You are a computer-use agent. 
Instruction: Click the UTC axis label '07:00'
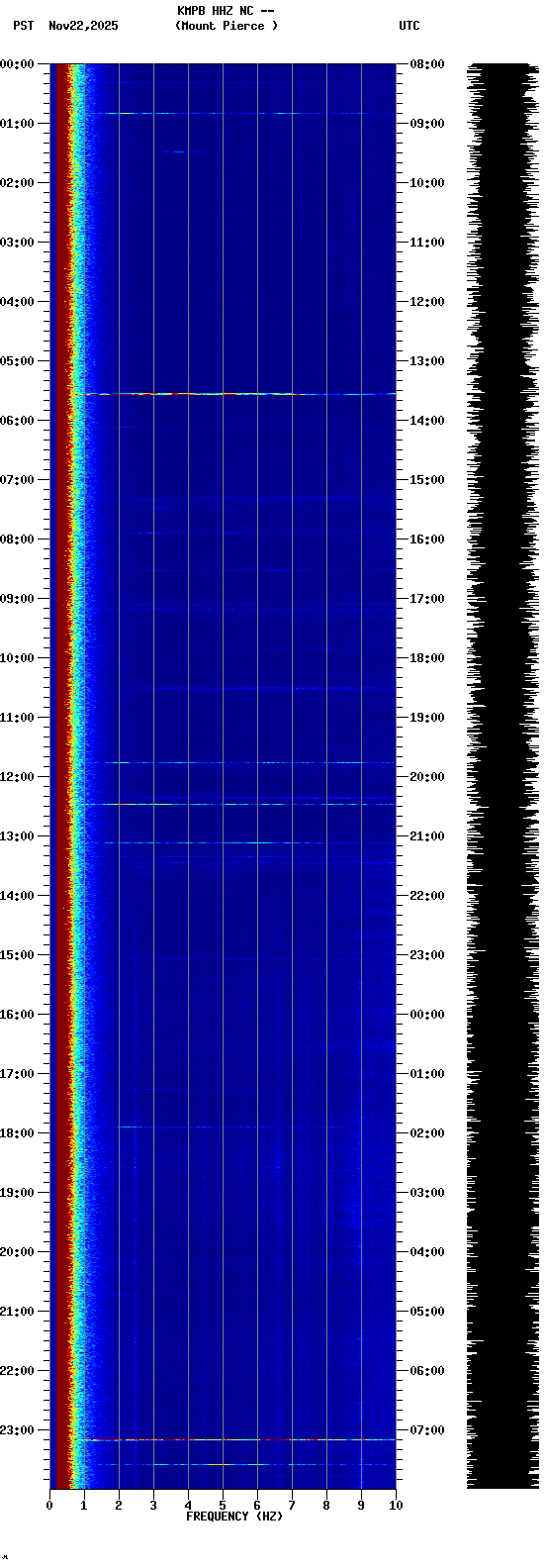(x=426, y=1430)
